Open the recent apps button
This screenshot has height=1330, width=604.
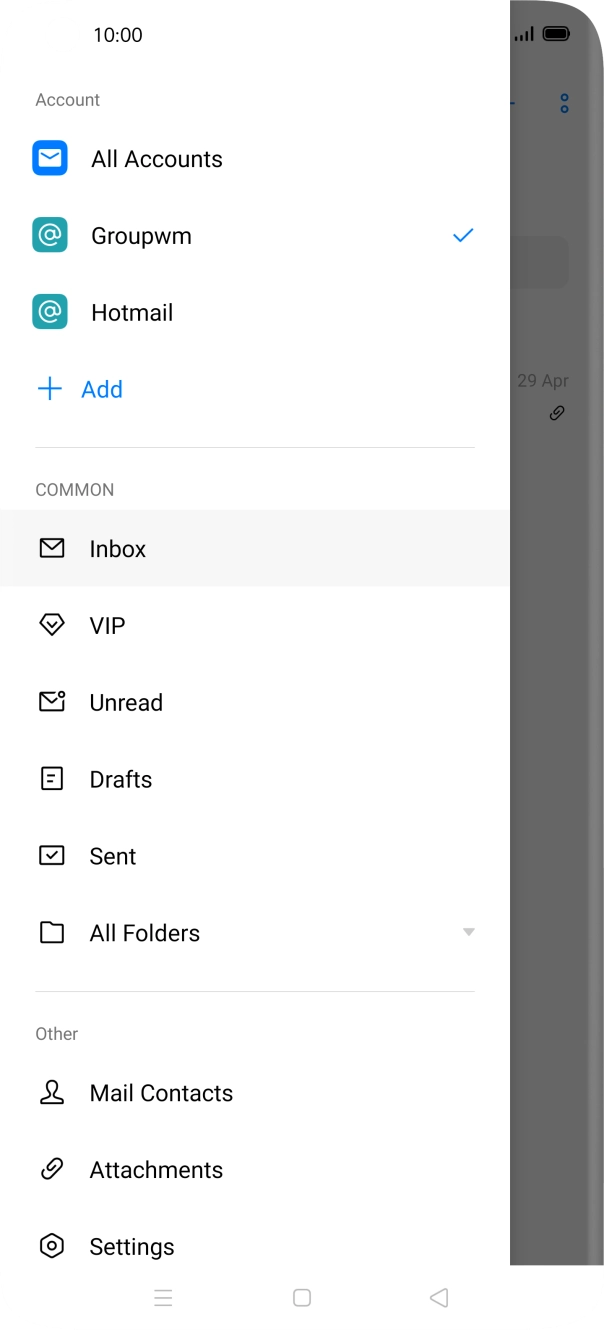click(x=163, y=1297)
